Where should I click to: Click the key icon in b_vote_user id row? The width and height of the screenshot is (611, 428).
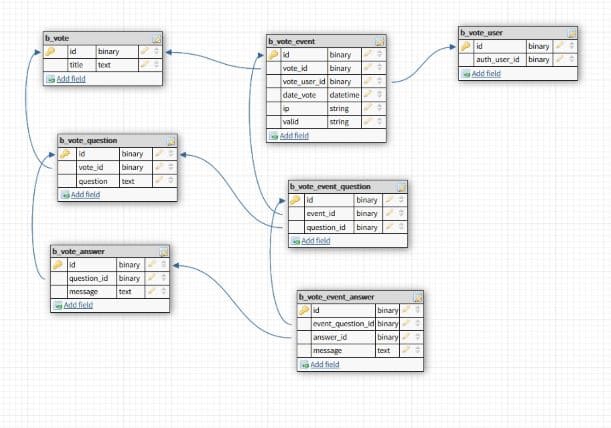click(465, 46)
